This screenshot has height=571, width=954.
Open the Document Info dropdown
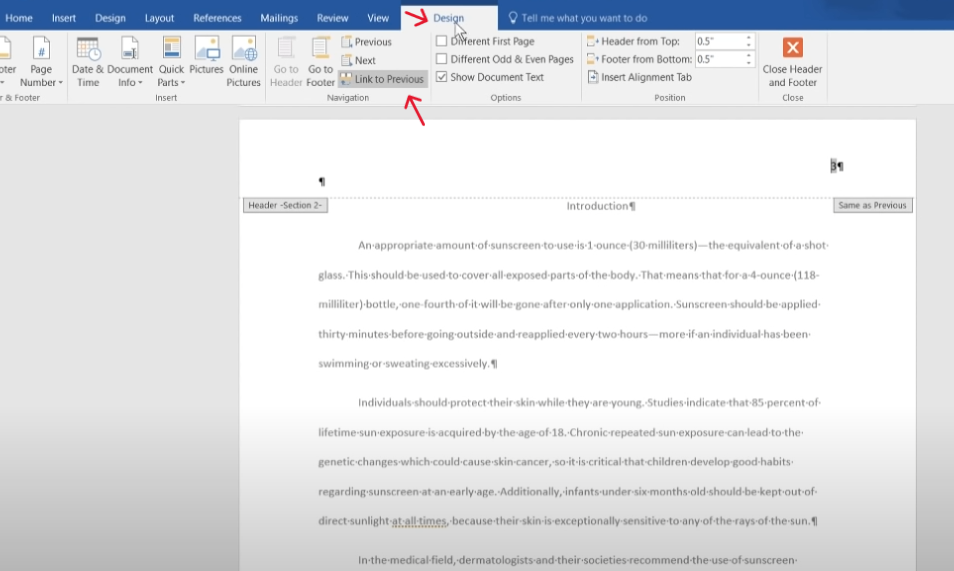click(x=130, y=61)
